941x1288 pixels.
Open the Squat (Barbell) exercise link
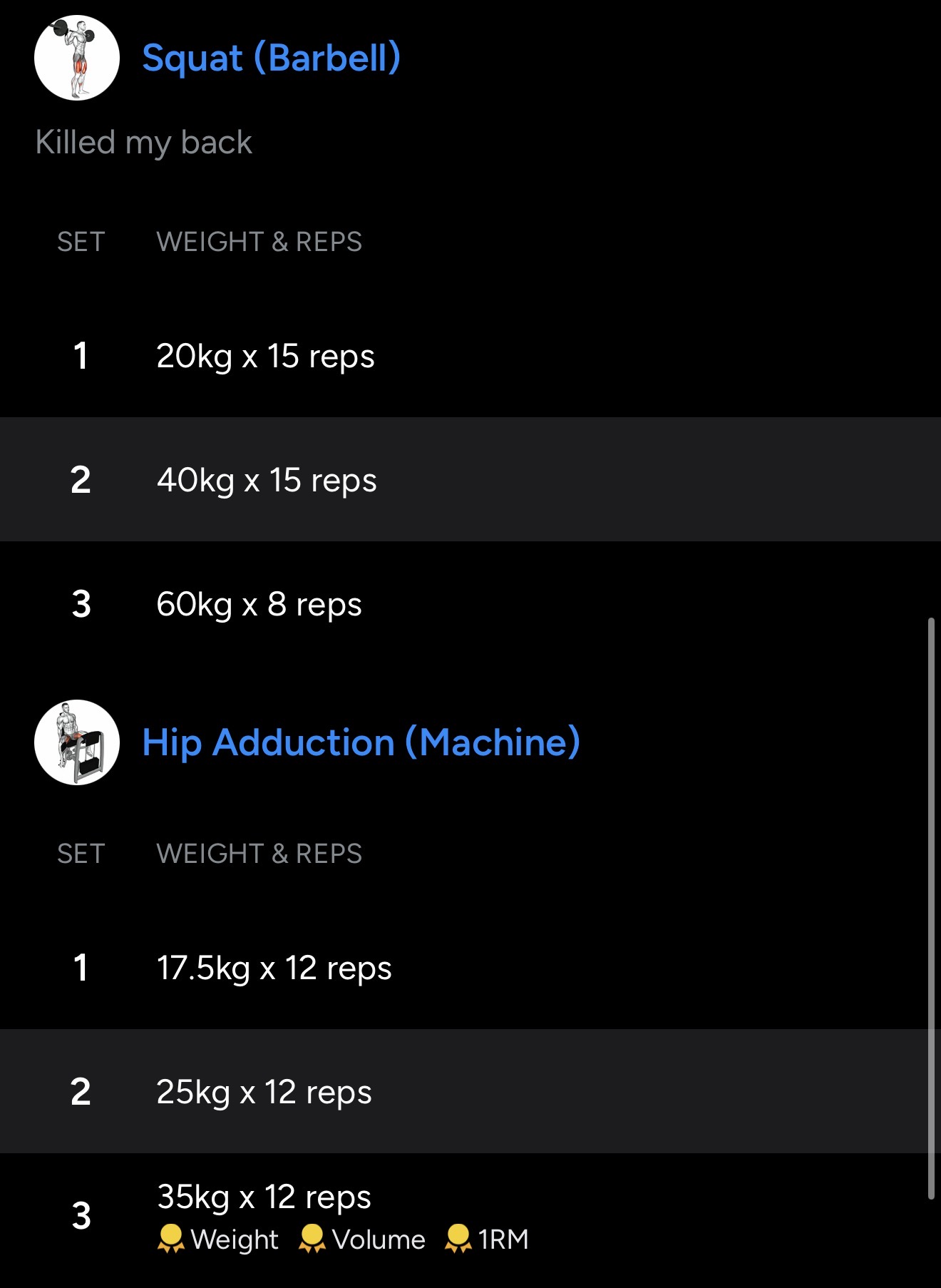pos(271,58)
